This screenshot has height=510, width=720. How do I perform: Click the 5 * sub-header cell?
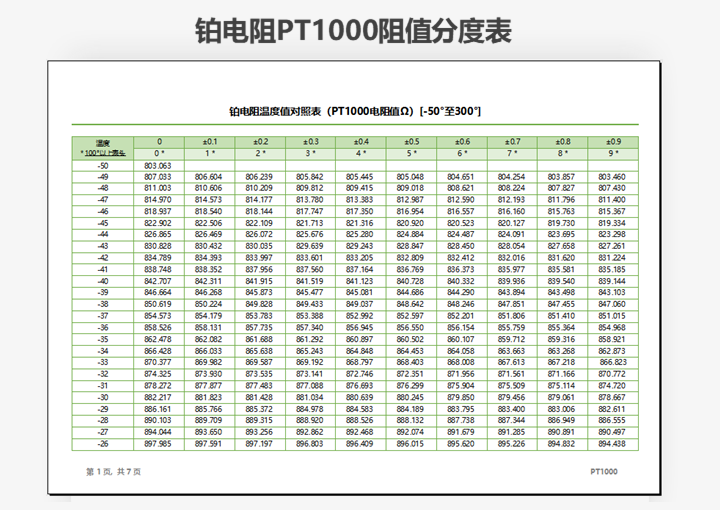point(411,154)
